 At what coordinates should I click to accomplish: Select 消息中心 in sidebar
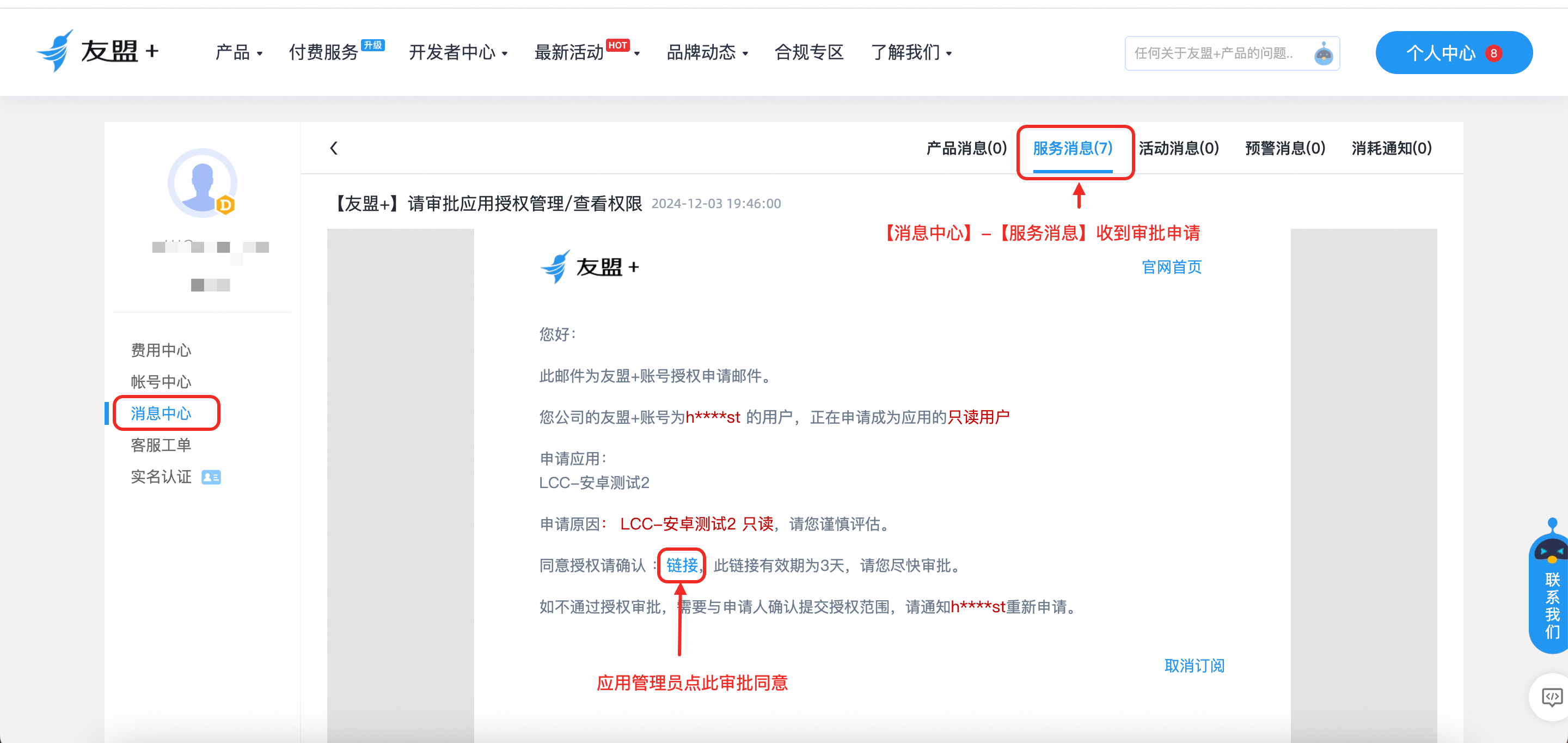(x=161, y=413)
